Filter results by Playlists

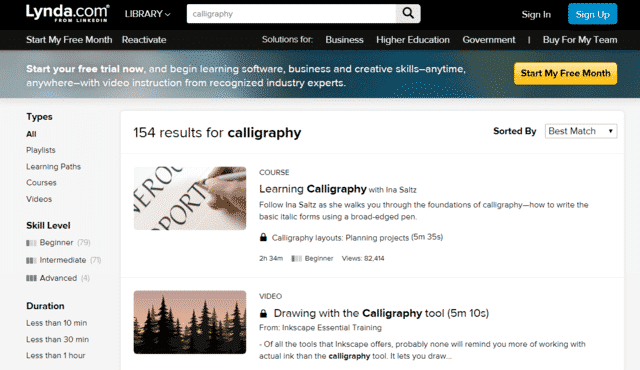pos(40,150)
